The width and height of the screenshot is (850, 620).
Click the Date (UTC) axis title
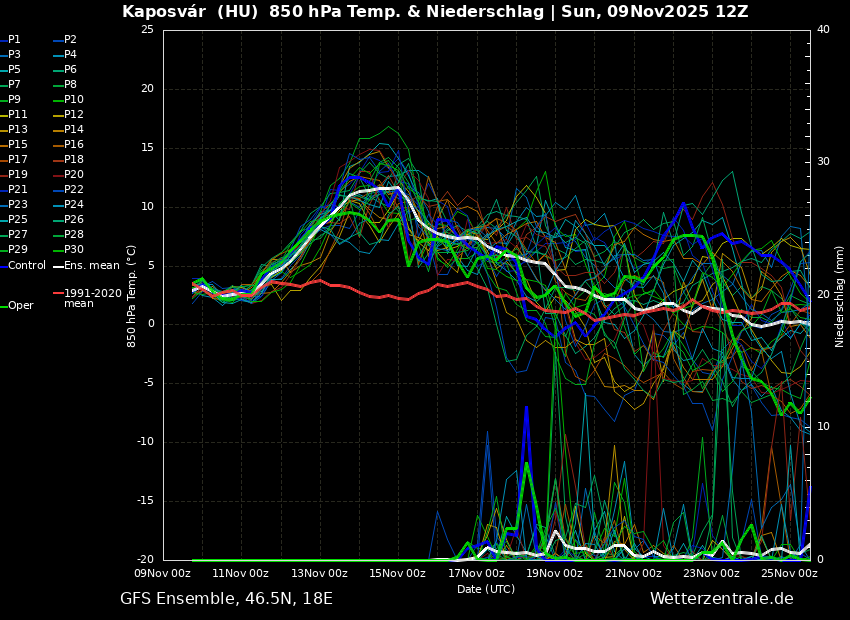[486, 589]
